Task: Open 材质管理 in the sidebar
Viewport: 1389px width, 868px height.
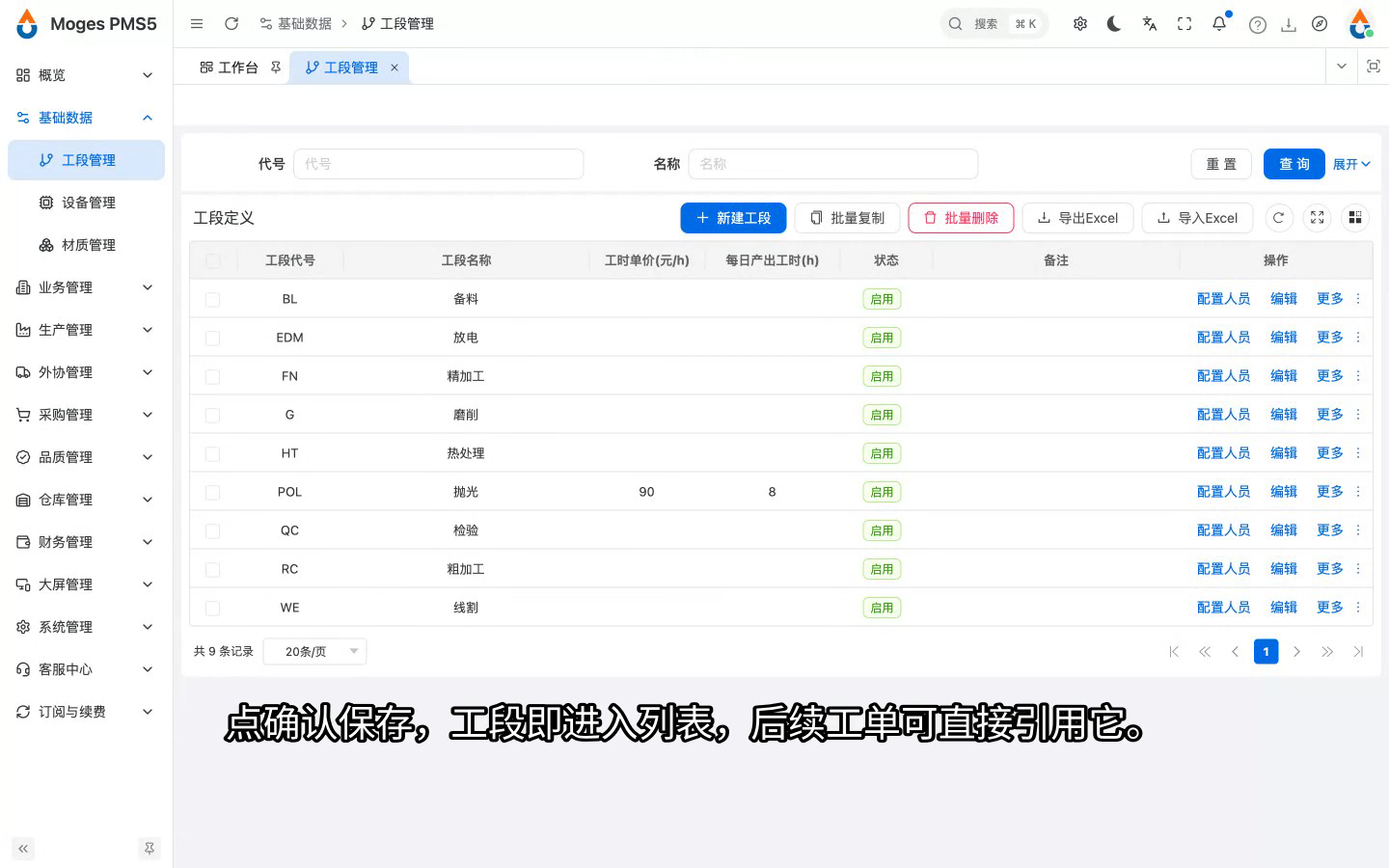Action: coord(86,245)
